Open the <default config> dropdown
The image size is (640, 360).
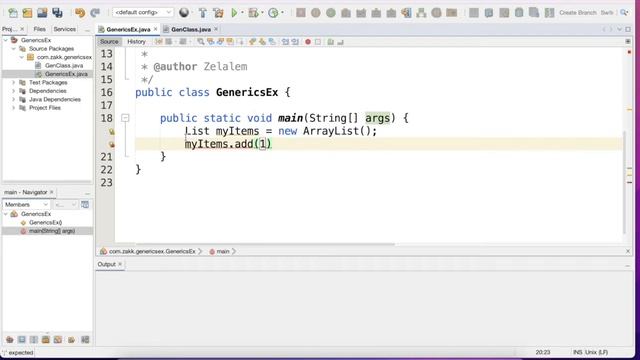click(x=142, y=13)
